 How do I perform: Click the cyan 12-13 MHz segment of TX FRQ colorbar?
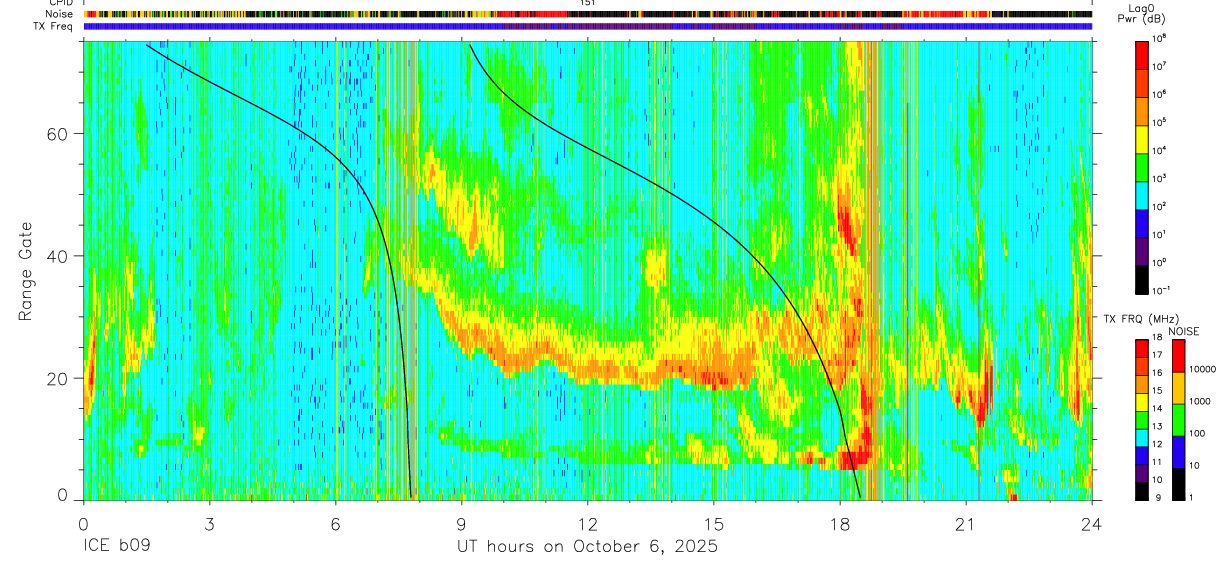[1141, 438]
